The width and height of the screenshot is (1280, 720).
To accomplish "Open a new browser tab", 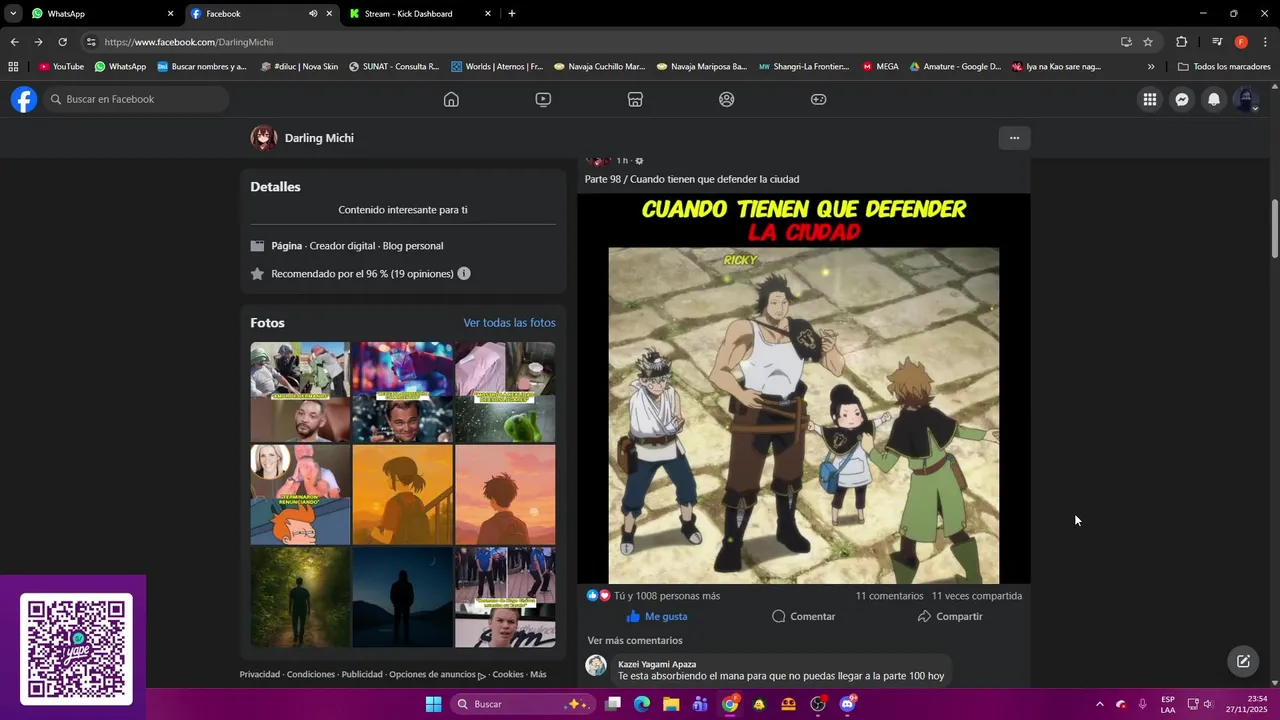I will click(512, 14).
